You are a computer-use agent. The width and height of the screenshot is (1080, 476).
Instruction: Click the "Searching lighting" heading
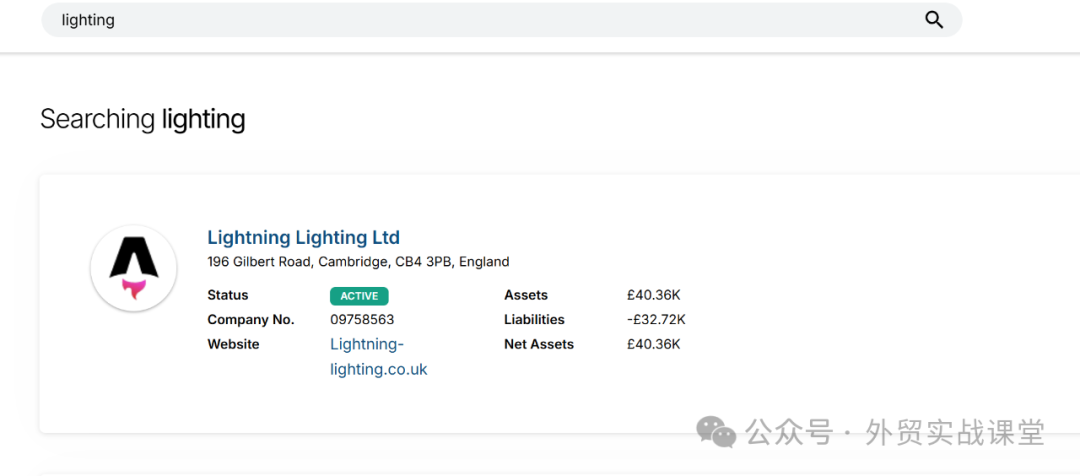point(142,120)
